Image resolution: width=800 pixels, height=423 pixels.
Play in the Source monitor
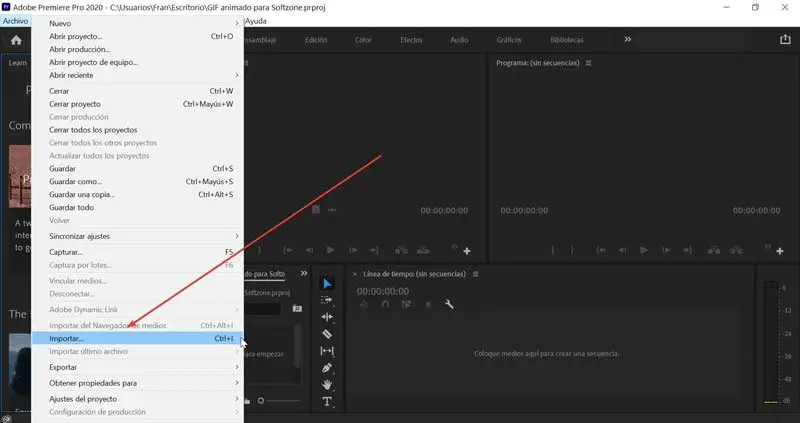(x=331, y=251)
